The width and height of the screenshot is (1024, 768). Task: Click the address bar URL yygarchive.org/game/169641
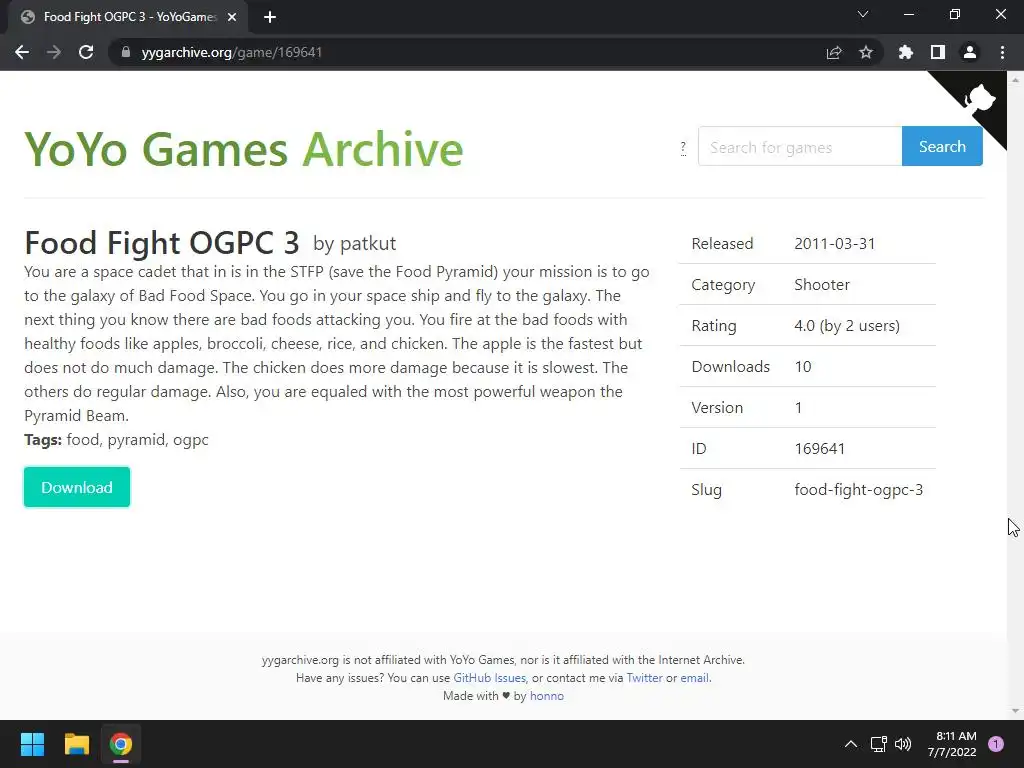pos(232,52)
